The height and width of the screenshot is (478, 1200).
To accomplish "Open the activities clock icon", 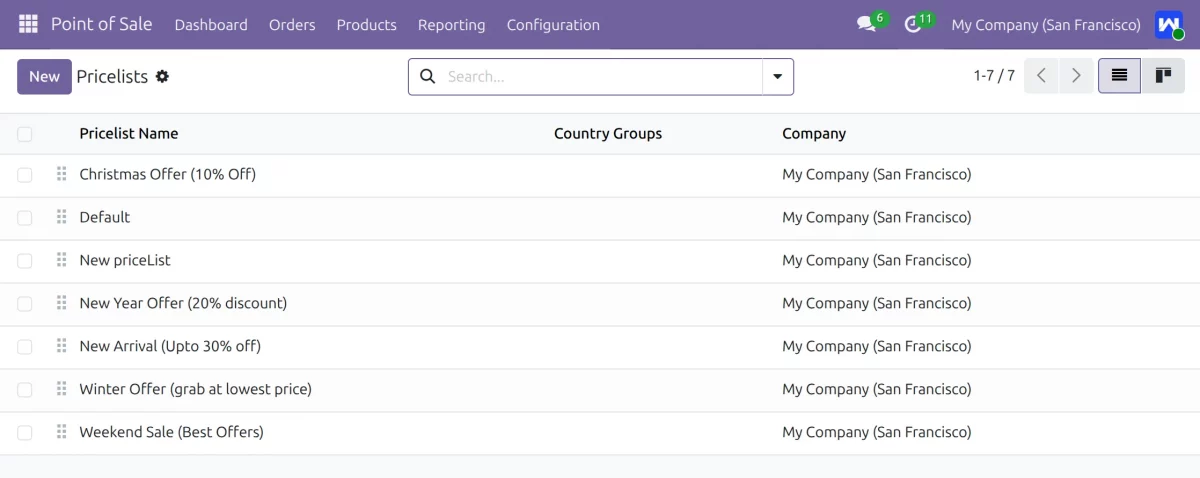I will (912, 24).
